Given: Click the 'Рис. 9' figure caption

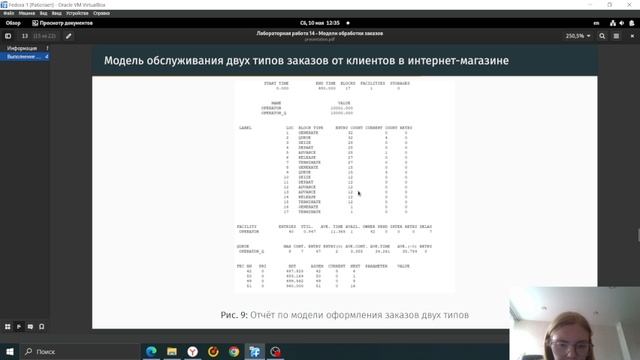Looking at the screenshot, I should 344,315.
